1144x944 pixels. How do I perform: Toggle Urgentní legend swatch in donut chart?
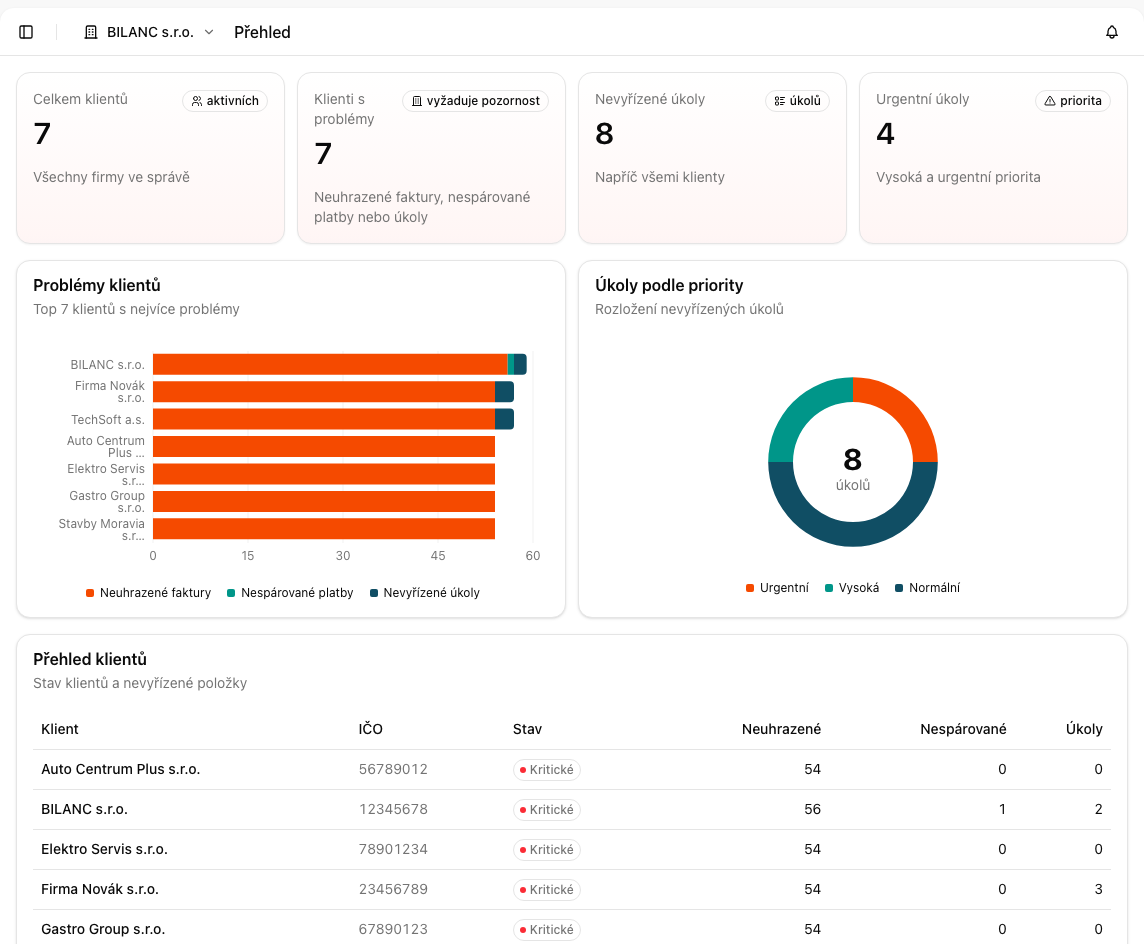coord(750,588)
